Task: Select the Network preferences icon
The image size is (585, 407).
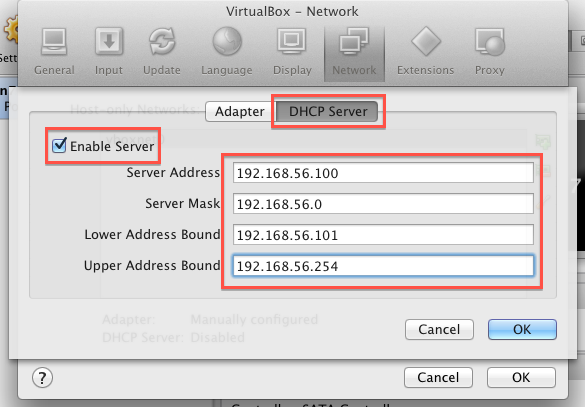Action: point(354,41)
